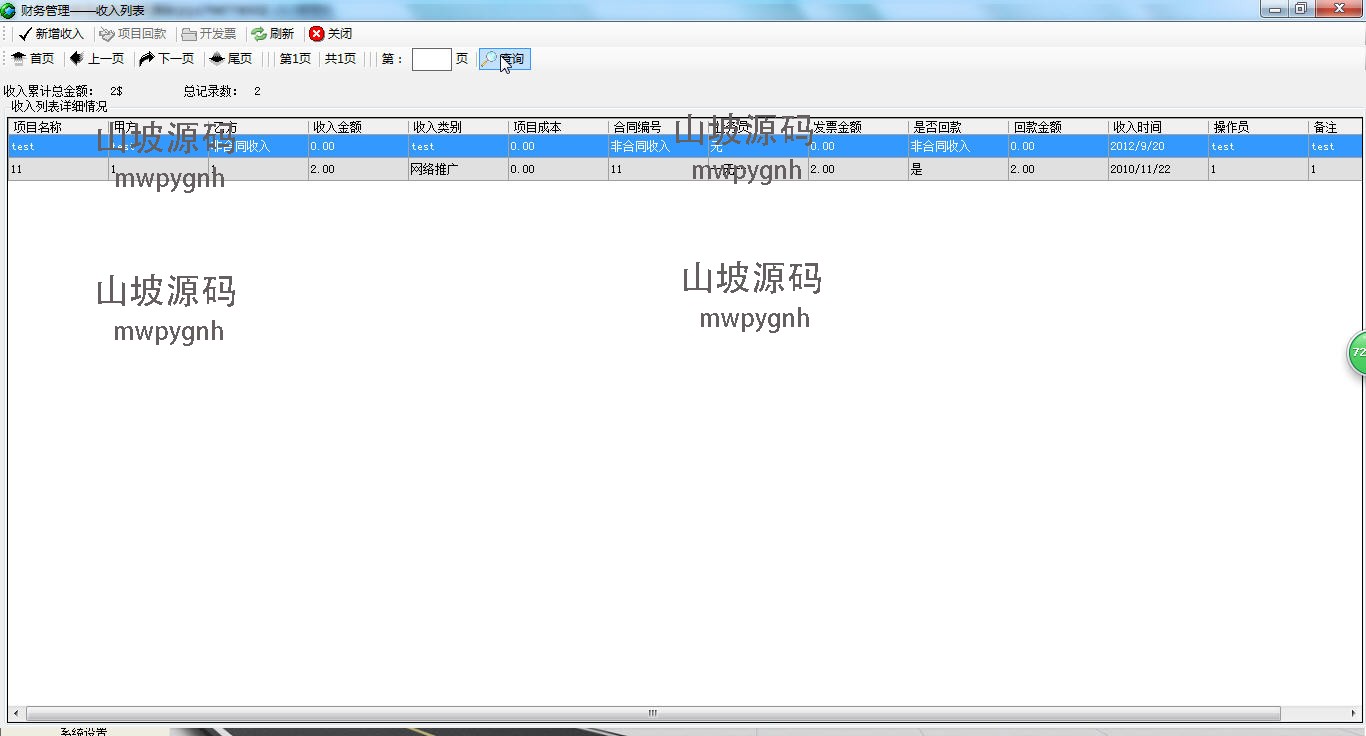Click the red 关闭 (close) toolbar button
Screen dimensions: 1366x736
click(331, 34)
